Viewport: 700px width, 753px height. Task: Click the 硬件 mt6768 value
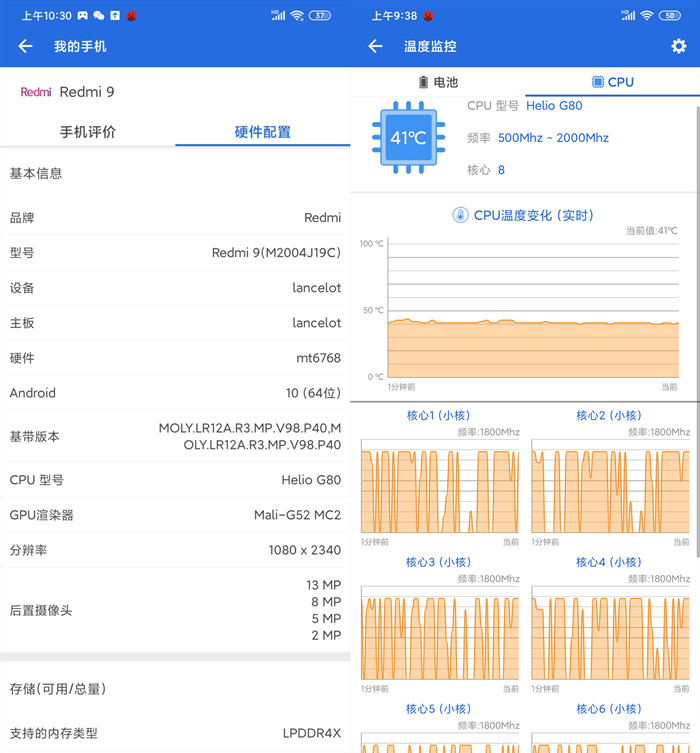tap(318, 358)
